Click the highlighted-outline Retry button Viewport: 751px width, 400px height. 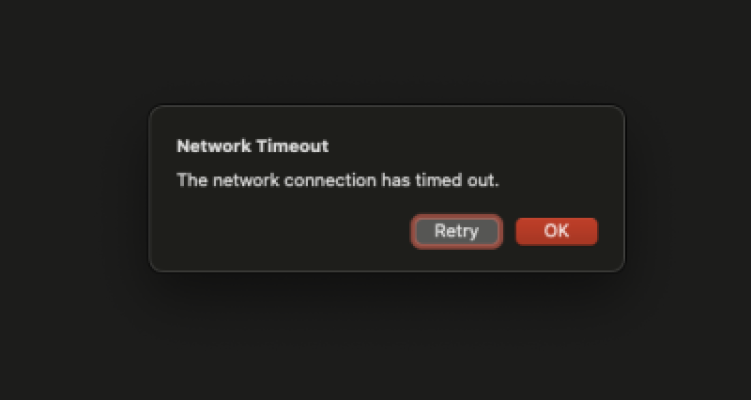click(x=456, y=231)
